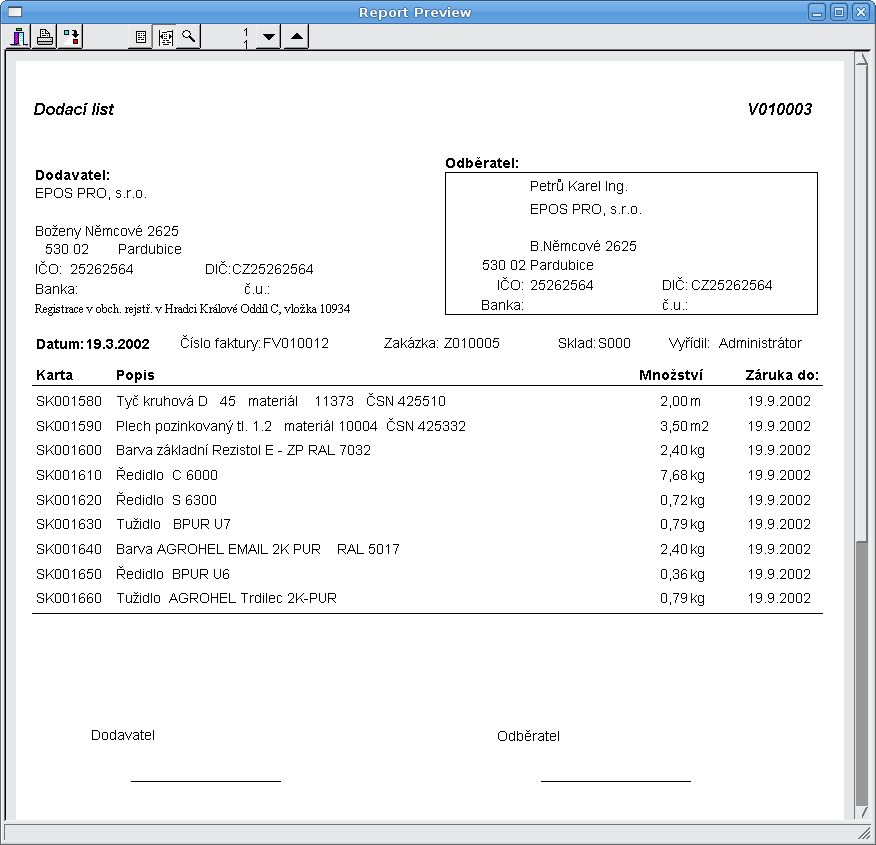The height and width of the screenshot is (845, 876).
Task: Click the page number indicator in toolbar
Action: (x=245, y=37)
